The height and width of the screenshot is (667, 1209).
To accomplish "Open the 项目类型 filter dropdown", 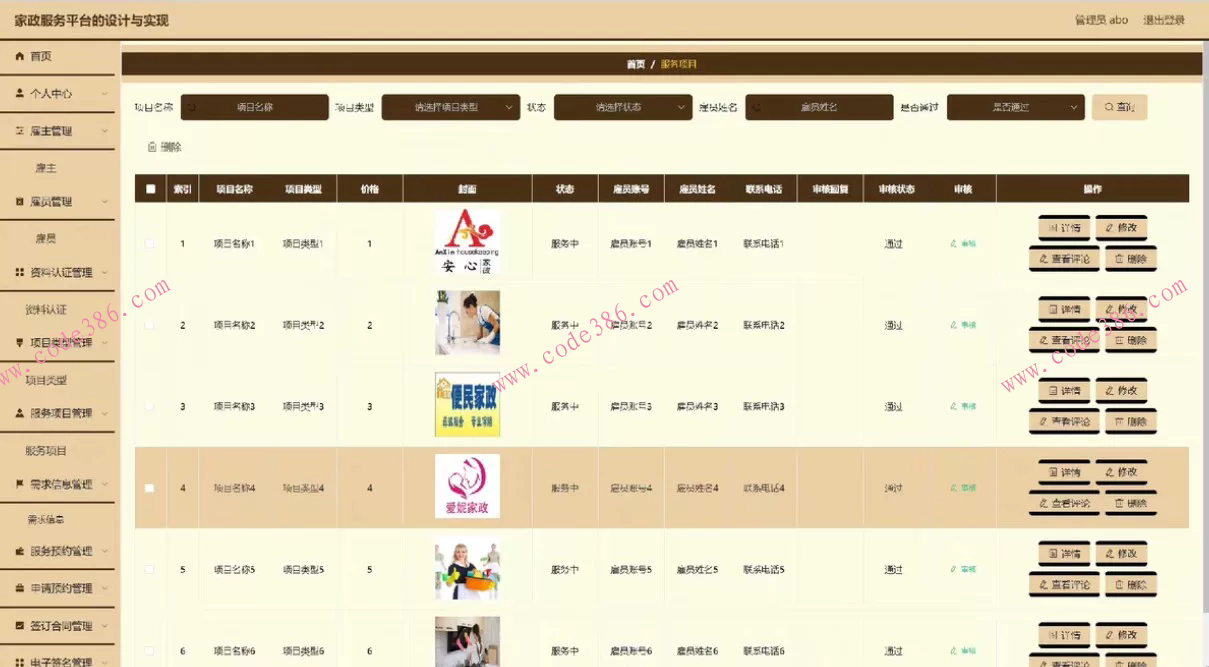I will pyautogui.click(x=451, y=107).
